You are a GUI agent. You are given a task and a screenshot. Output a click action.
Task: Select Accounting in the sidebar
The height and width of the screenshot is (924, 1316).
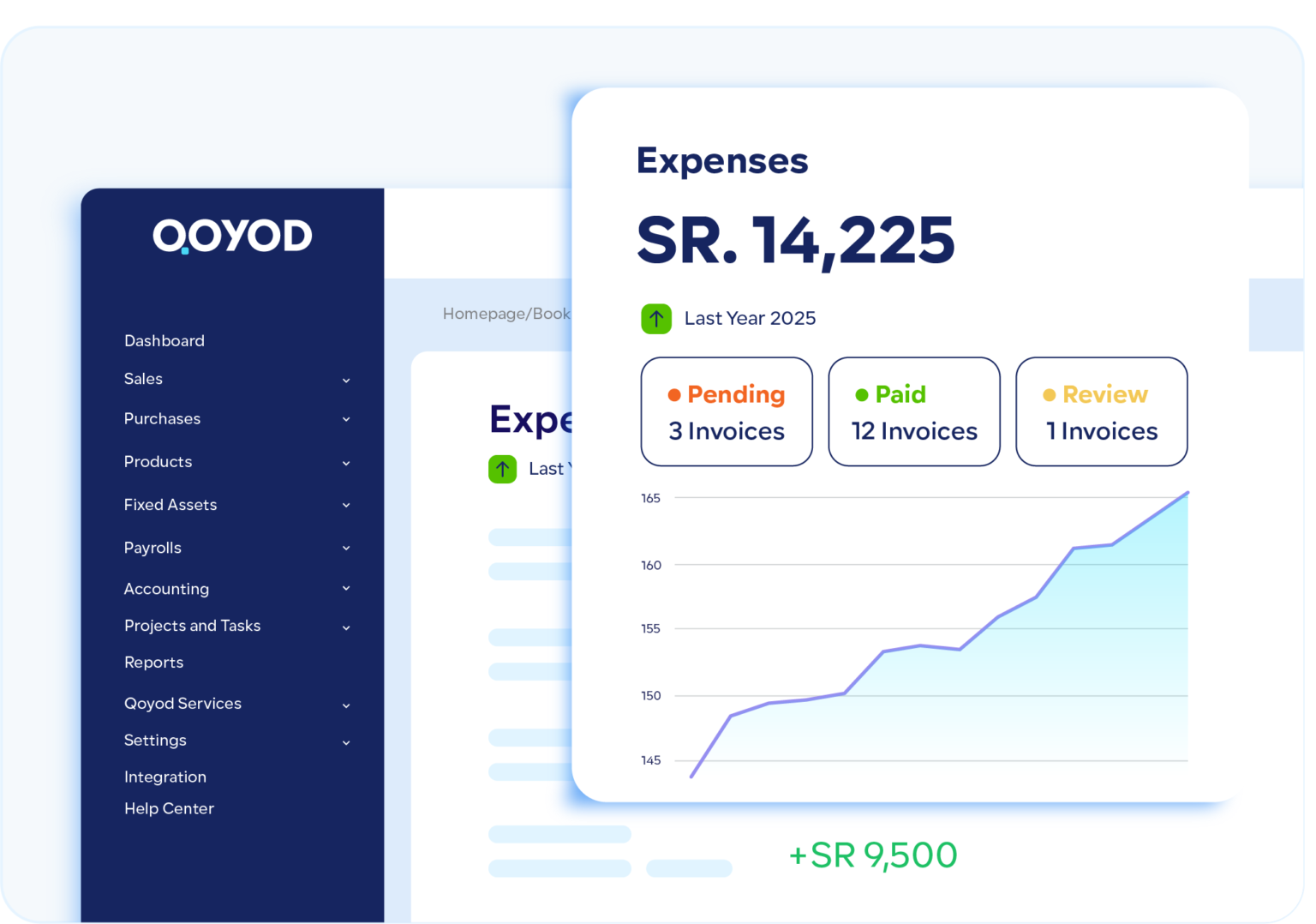[x=167, y=589]
